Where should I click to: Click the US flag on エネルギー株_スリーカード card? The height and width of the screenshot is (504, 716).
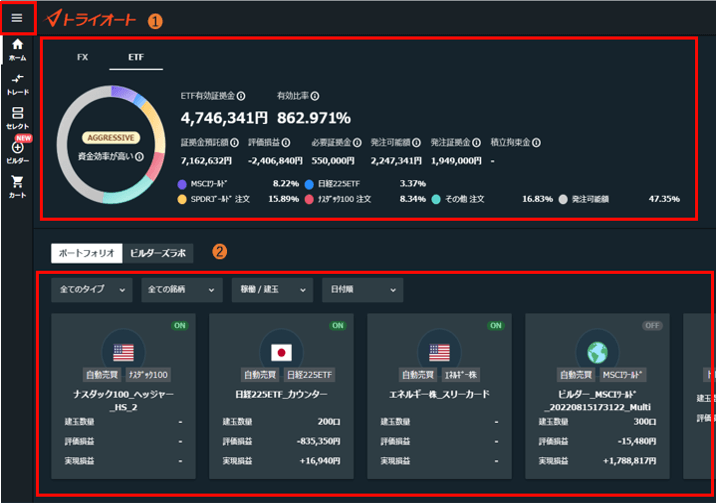point(439,352)
